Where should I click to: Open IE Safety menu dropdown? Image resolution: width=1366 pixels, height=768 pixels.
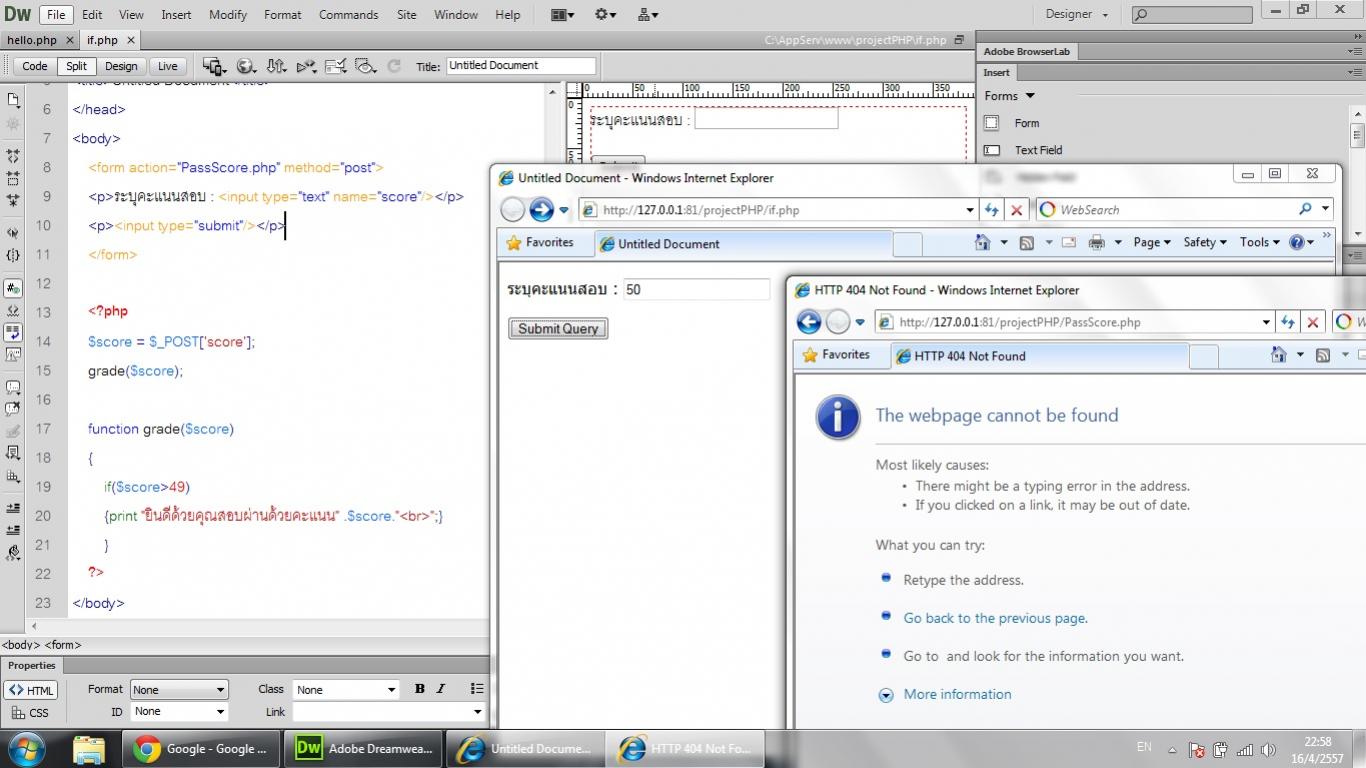click(x=1205, y=242)
